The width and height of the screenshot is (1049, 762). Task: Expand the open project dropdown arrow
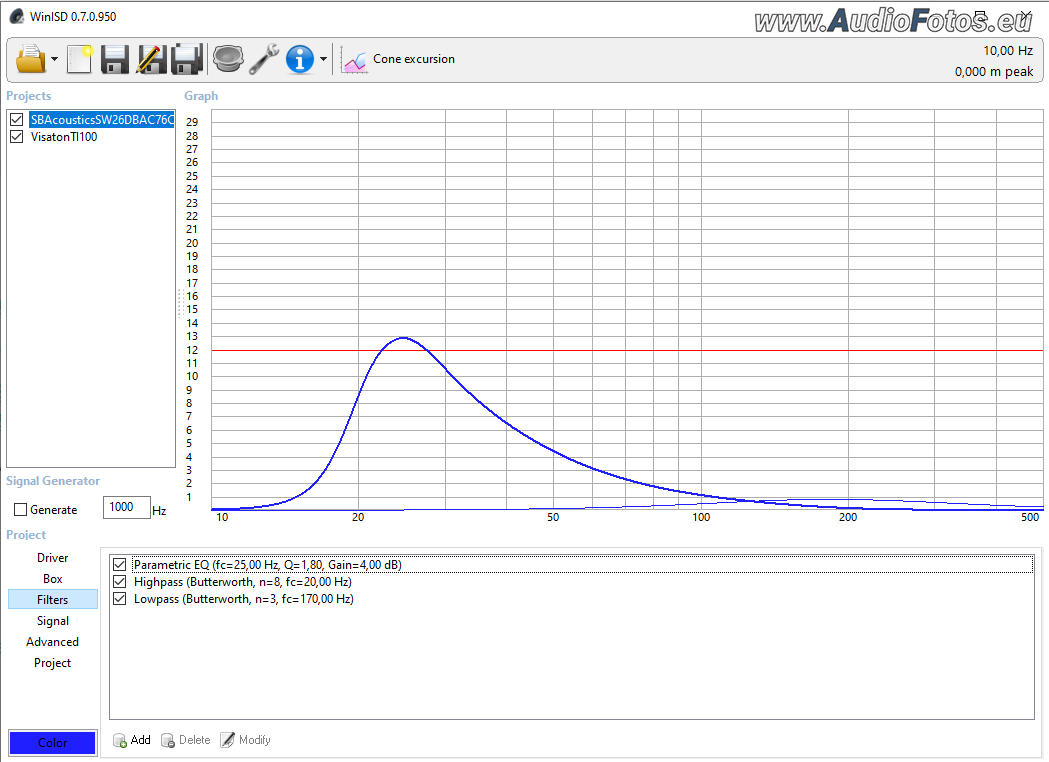coord(55,60)
